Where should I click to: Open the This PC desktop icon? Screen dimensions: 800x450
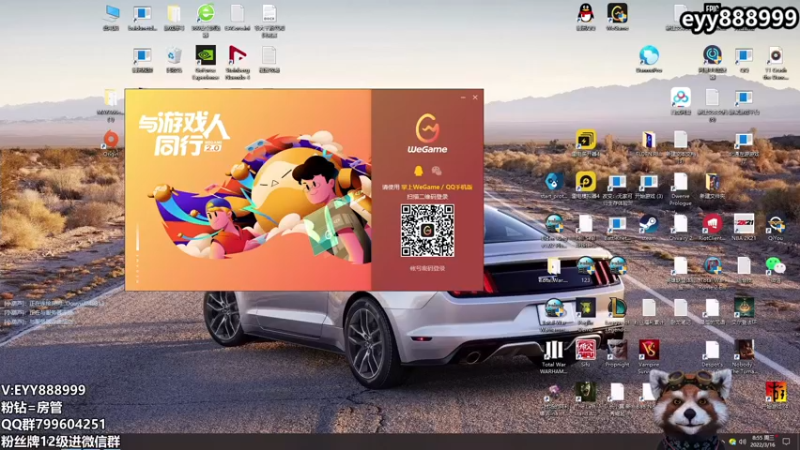pyautogui.click(x=111, y=17)
